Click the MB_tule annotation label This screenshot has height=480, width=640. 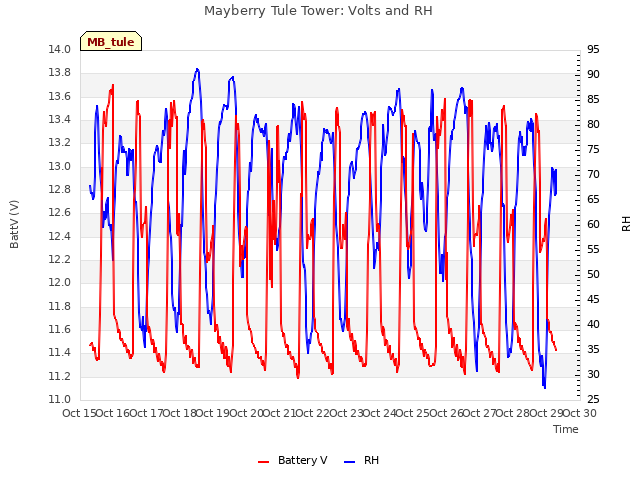coord(111,42)
